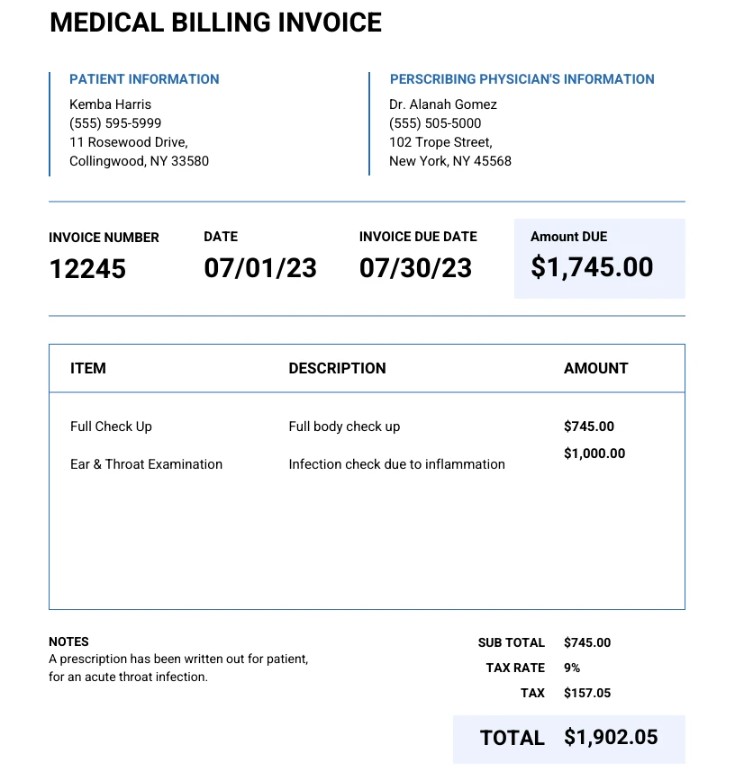
Task: Click the Prescribing Physician's Information heading
Action: pyautogui.click(x=522, y=79)
